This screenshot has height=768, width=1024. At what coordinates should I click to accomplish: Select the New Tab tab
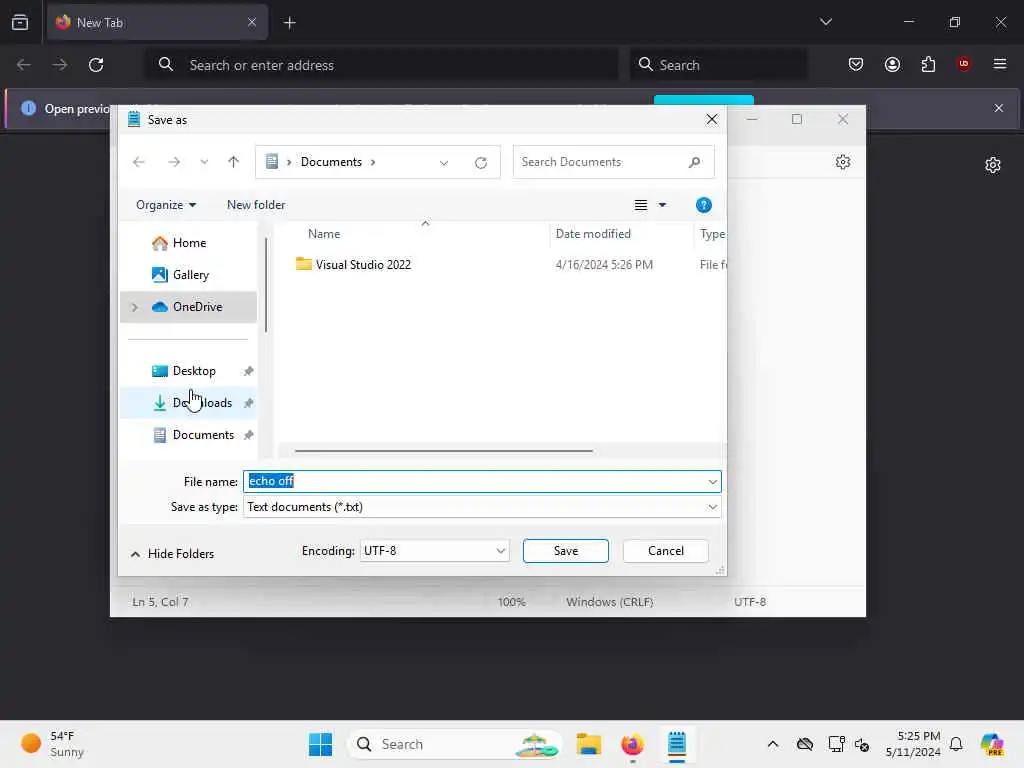click(x=157, y=22)
